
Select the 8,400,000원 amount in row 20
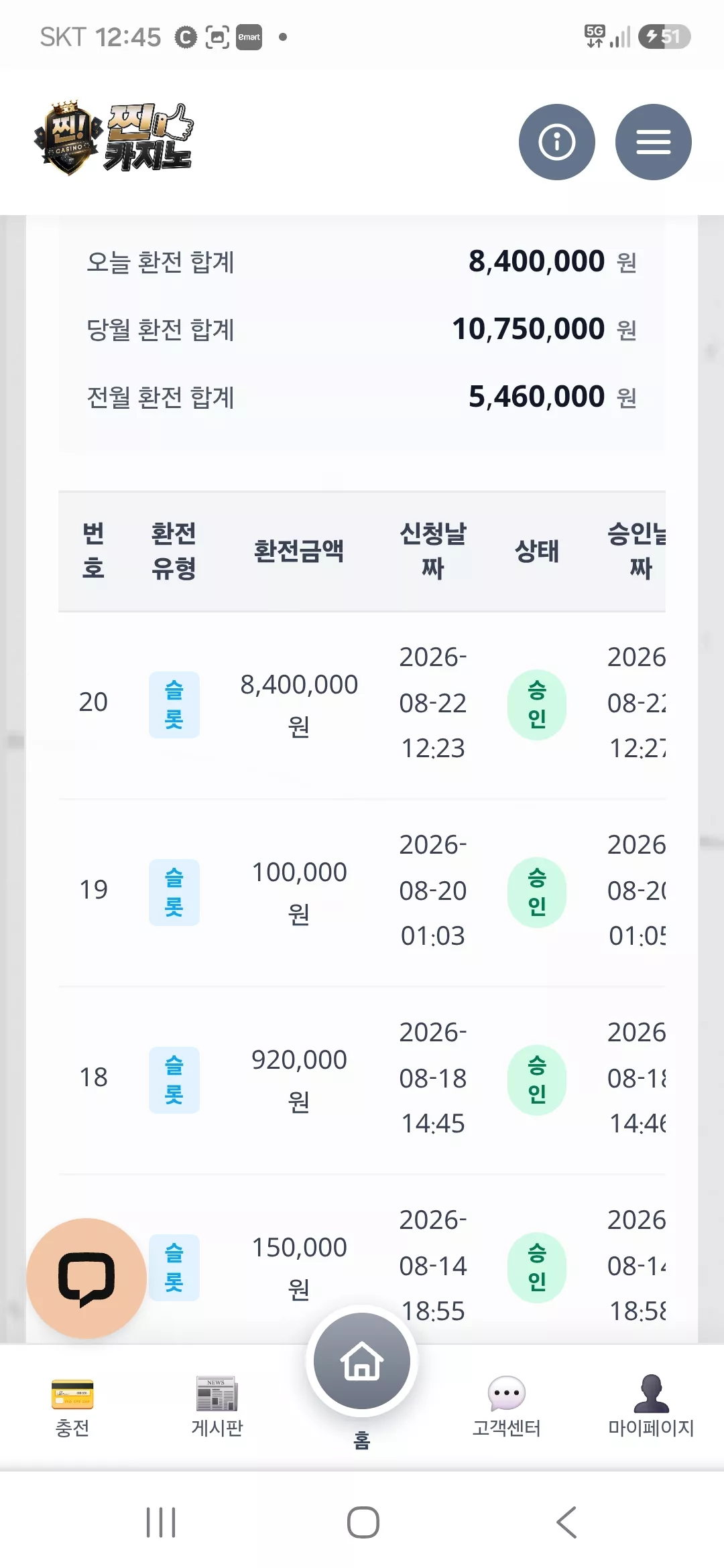coord(299,705)
